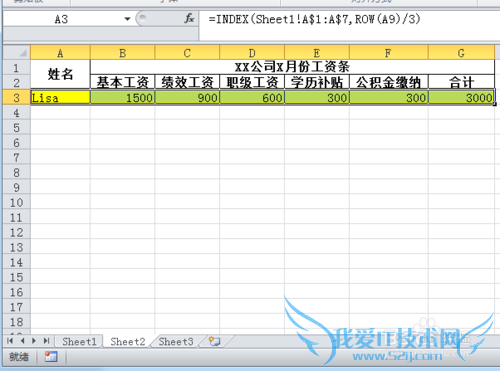Go to first sheet tab navigation arrow
This screenshot has width=500, height=371.
(x=10, y=341)
